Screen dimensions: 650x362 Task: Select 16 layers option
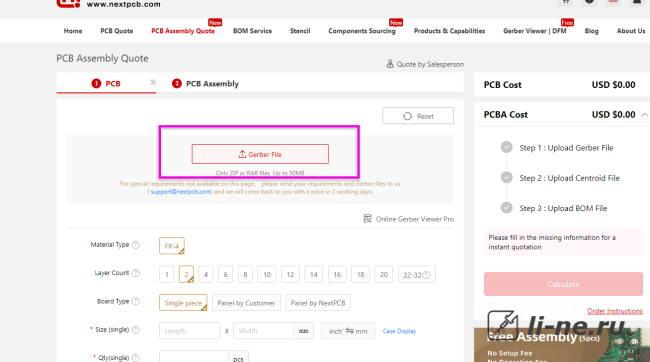click(x=337, y=275)
